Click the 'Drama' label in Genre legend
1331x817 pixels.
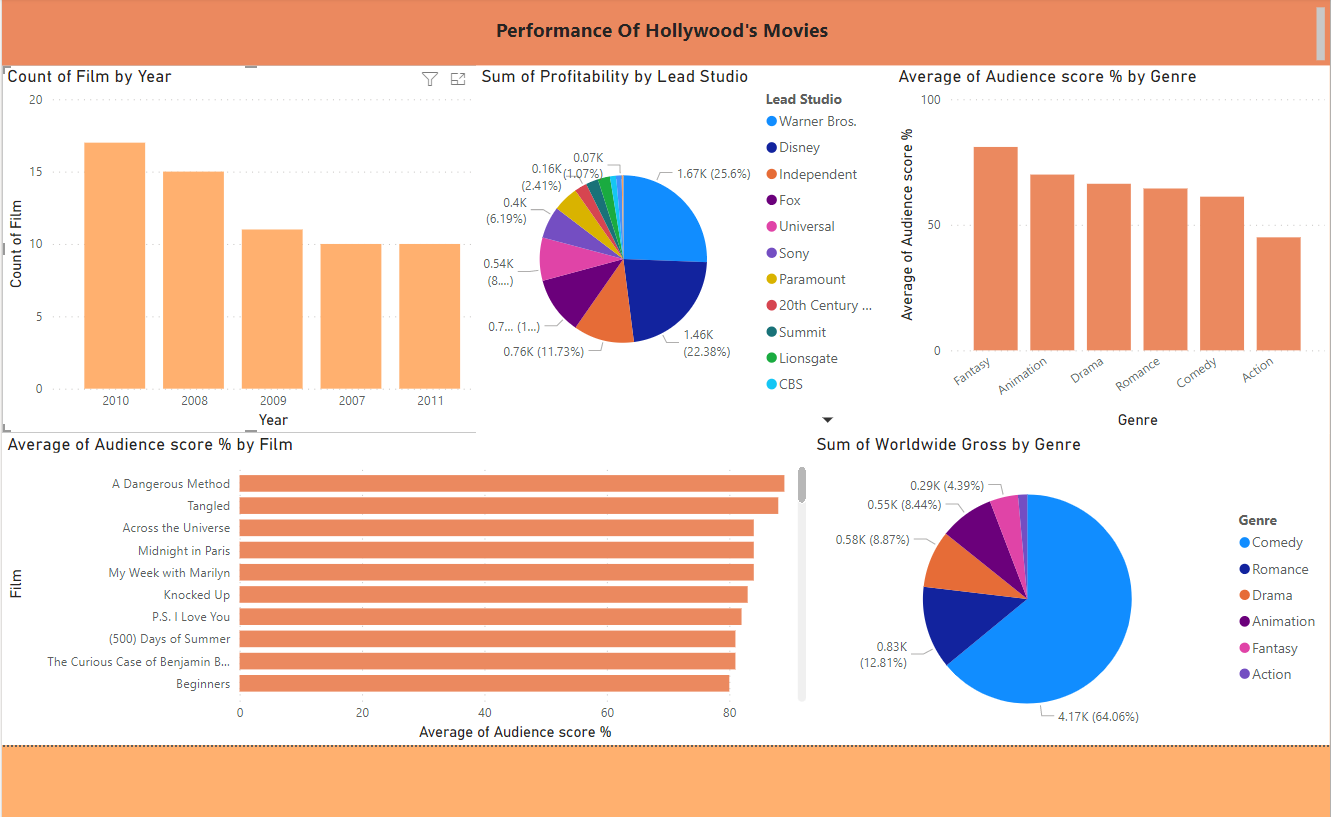point(1273,595)
